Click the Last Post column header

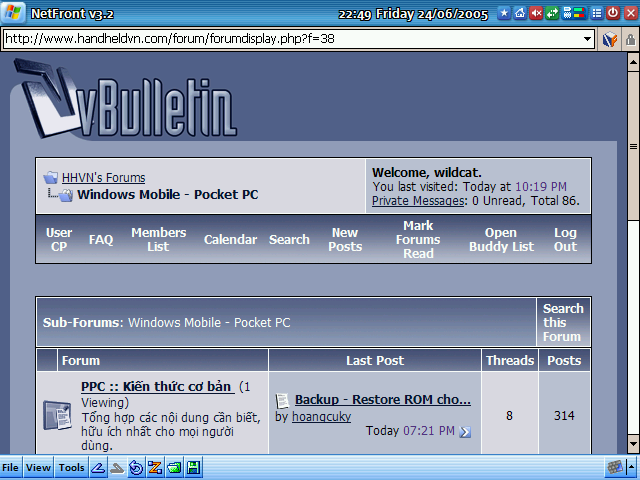(x=375, y=360)
